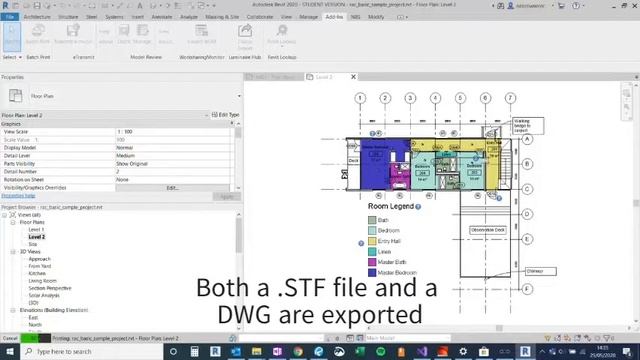The height and width of the screenshot is (360, 640).
Task: Click the Cortana circle taskbar icon
Action: 173,351
